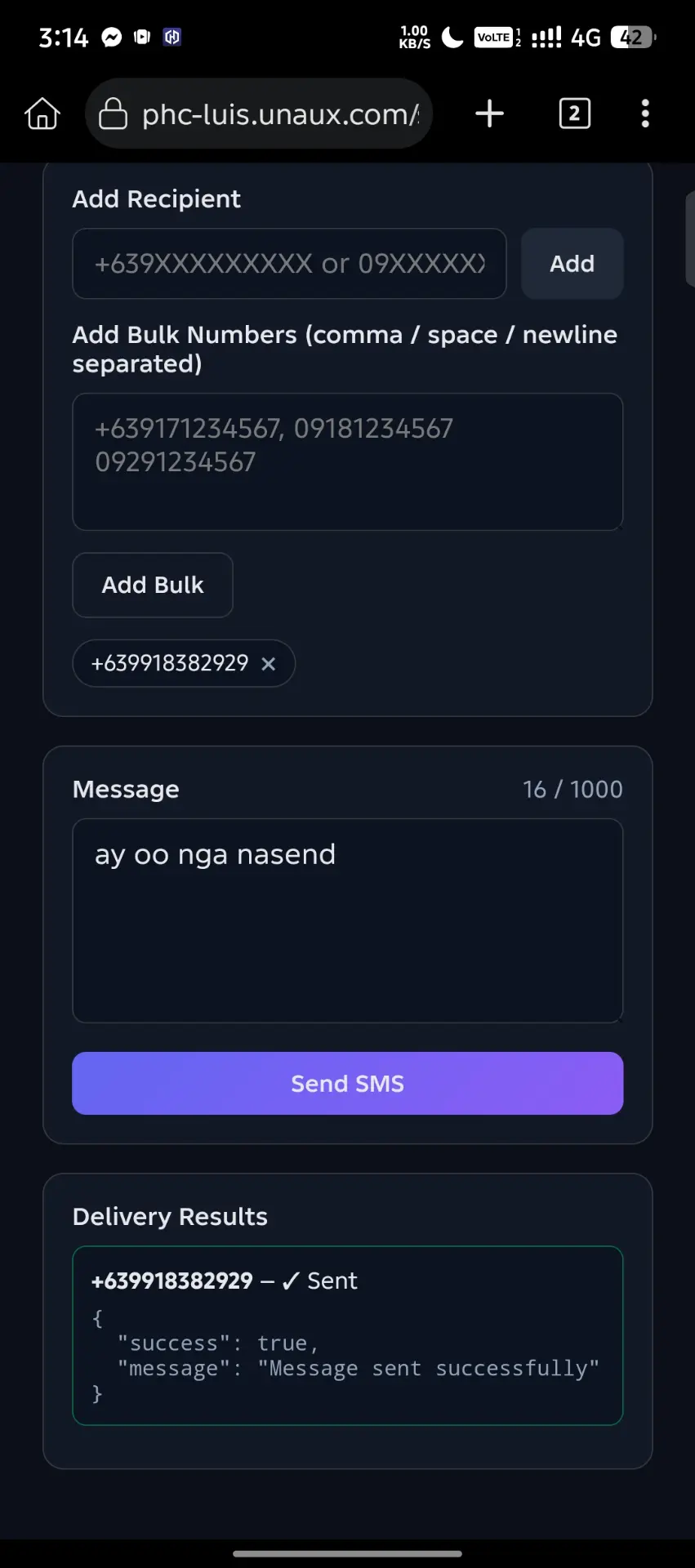The height and width of the screenshot is (1568, 695).
Task: Click the Send SMS button
Action: point(348,1084)
